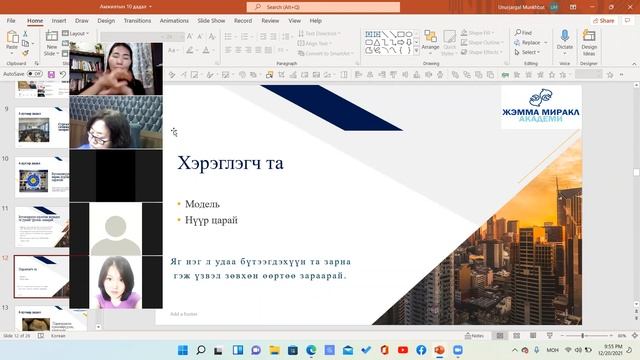This screenshot has height=360, width=640.
Task: Open the File tab
Action: pyautogui.click(x=11, y=20)
